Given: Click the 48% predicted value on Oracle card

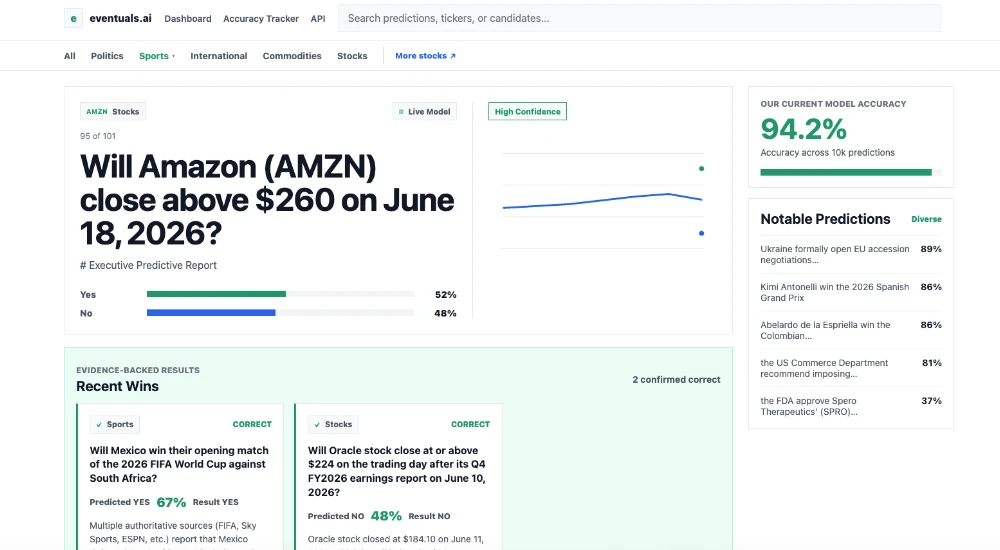Looking at the screenshot, I should click(386, 516).
